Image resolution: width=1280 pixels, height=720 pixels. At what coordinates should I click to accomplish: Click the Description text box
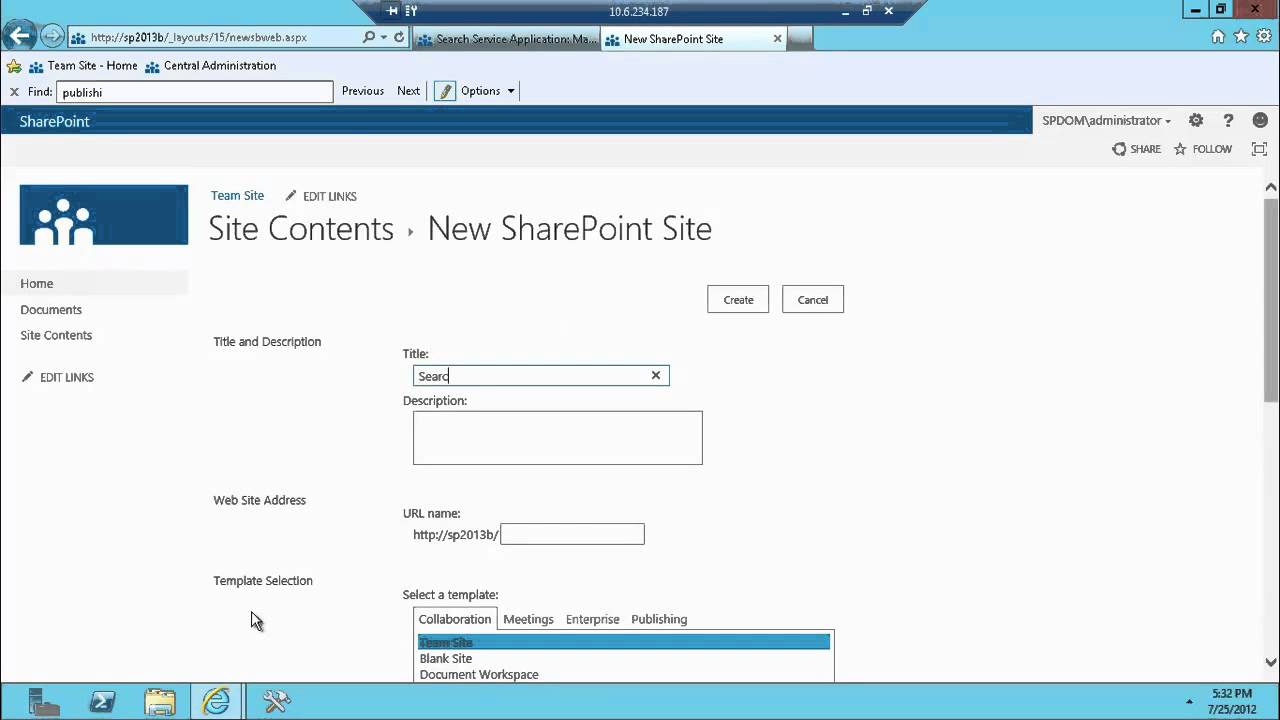click(x=558, y=438)
